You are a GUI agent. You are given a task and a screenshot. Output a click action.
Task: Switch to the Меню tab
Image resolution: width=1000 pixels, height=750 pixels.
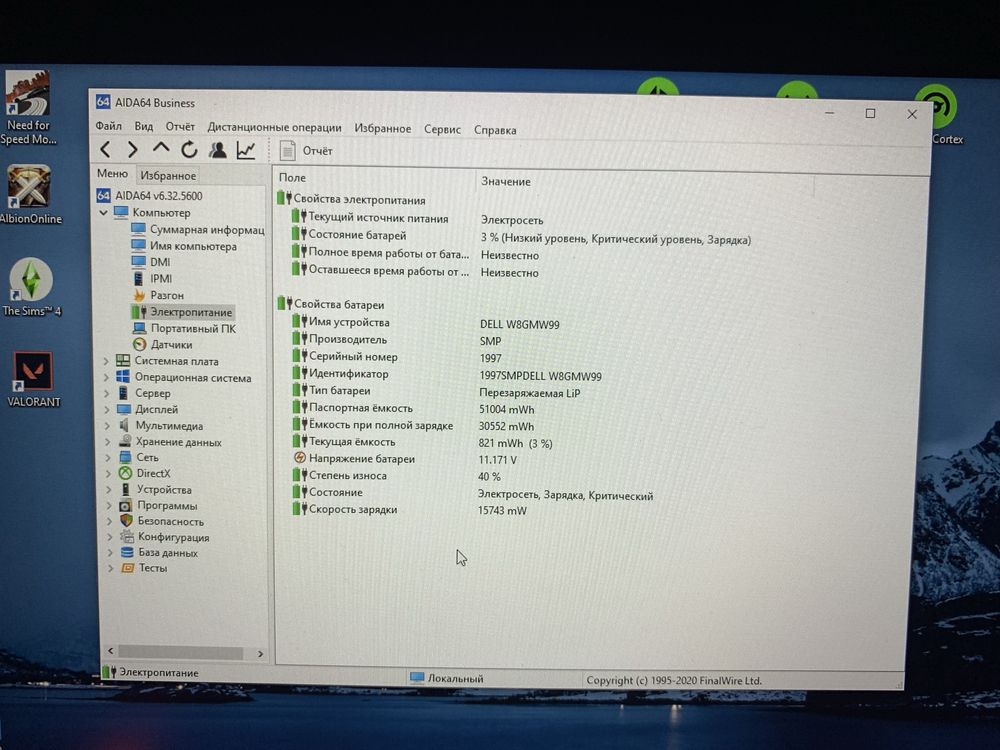[x=112, y=173]
